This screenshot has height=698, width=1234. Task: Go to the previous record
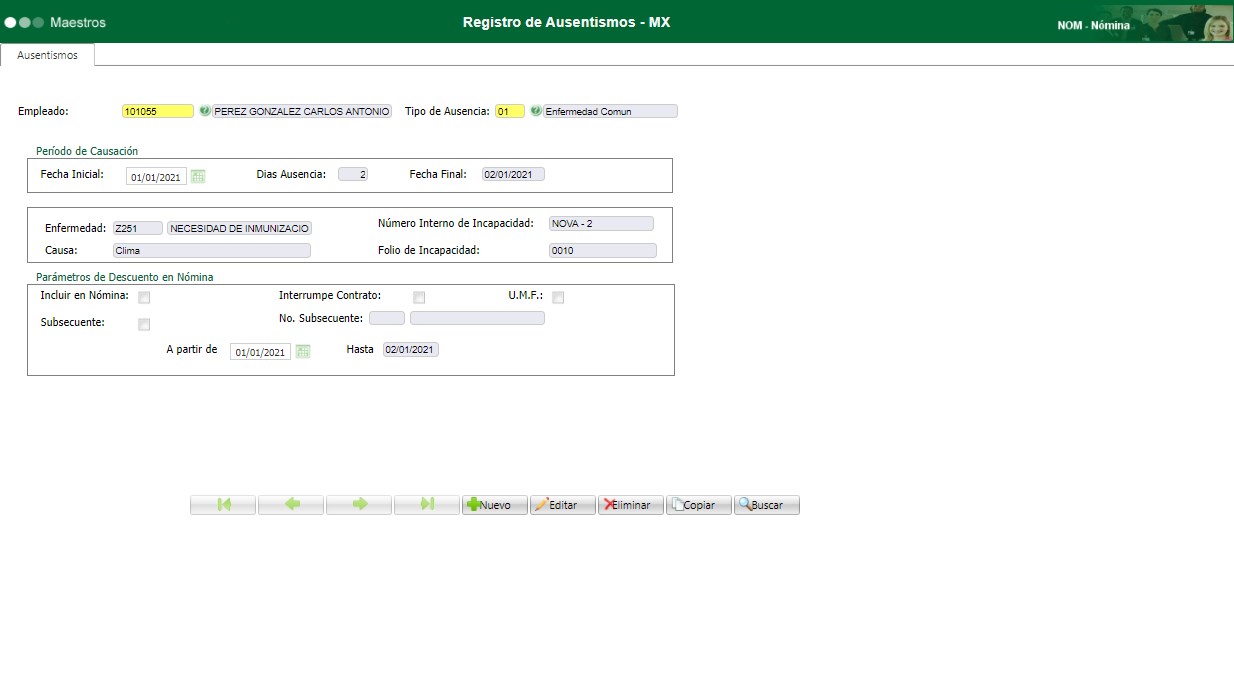291,505
